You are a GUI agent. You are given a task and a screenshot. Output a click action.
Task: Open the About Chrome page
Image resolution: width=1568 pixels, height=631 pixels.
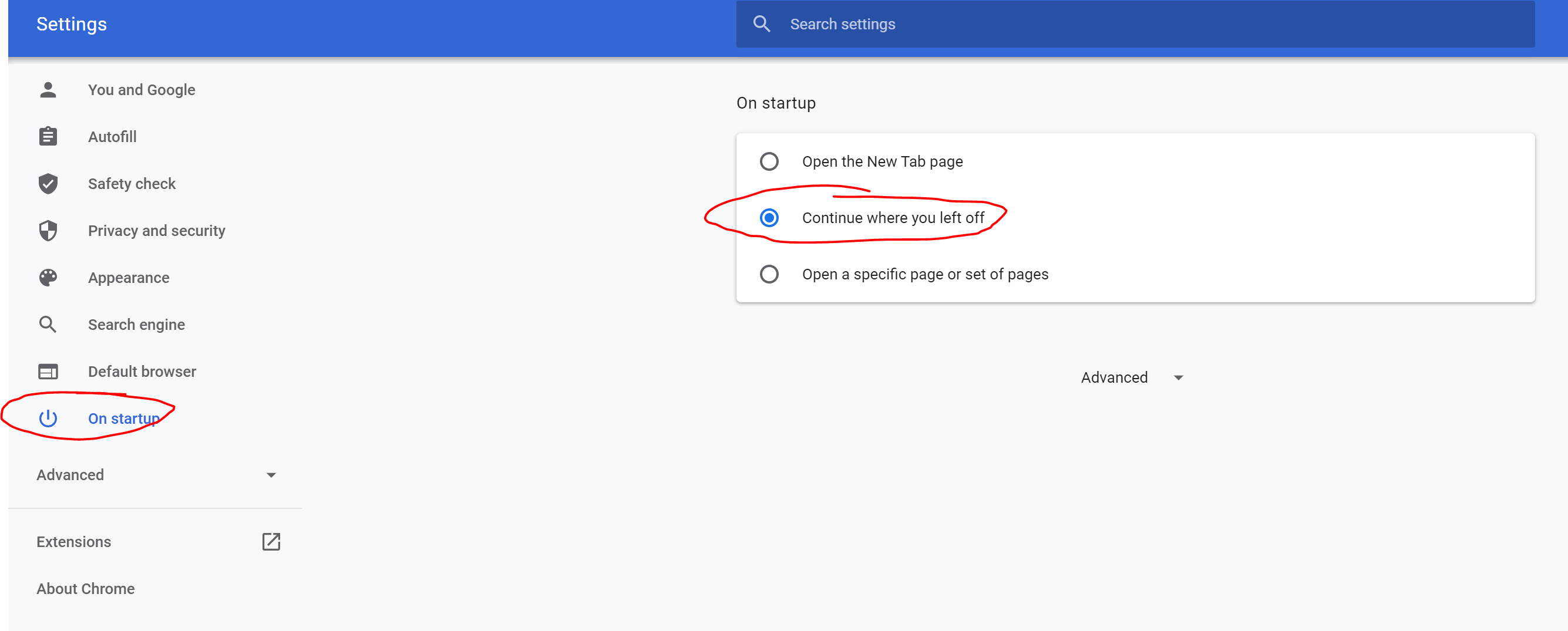tap(86, 588)
